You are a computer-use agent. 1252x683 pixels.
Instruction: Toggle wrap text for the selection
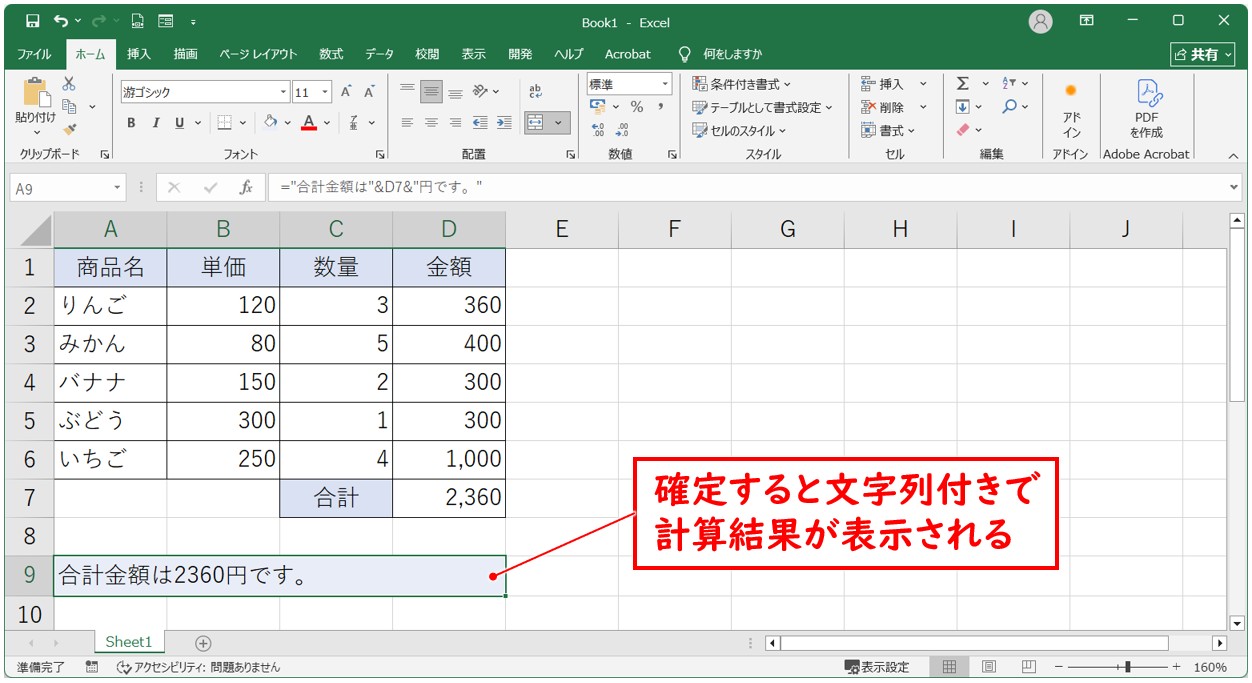coord(537,91)
